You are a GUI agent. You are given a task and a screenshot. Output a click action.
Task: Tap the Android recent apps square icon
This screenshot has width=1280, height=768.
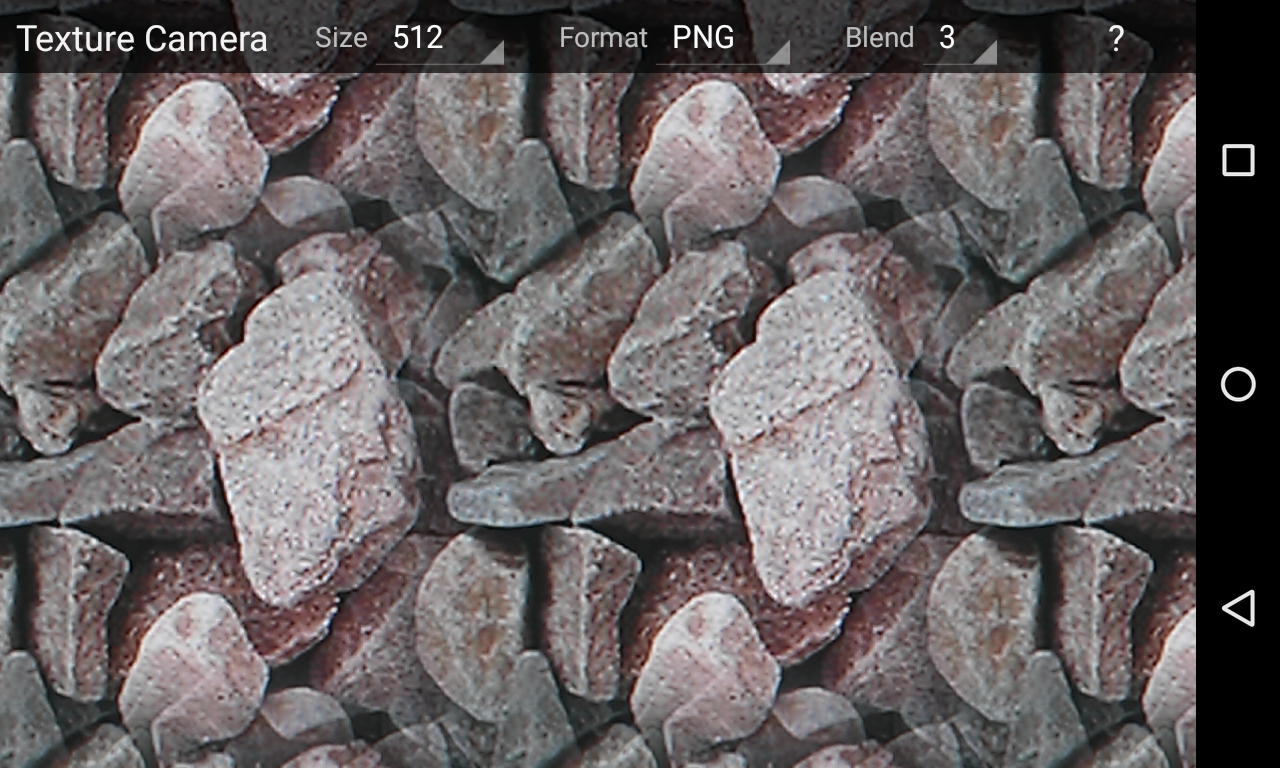click(x=1238, y=160)
